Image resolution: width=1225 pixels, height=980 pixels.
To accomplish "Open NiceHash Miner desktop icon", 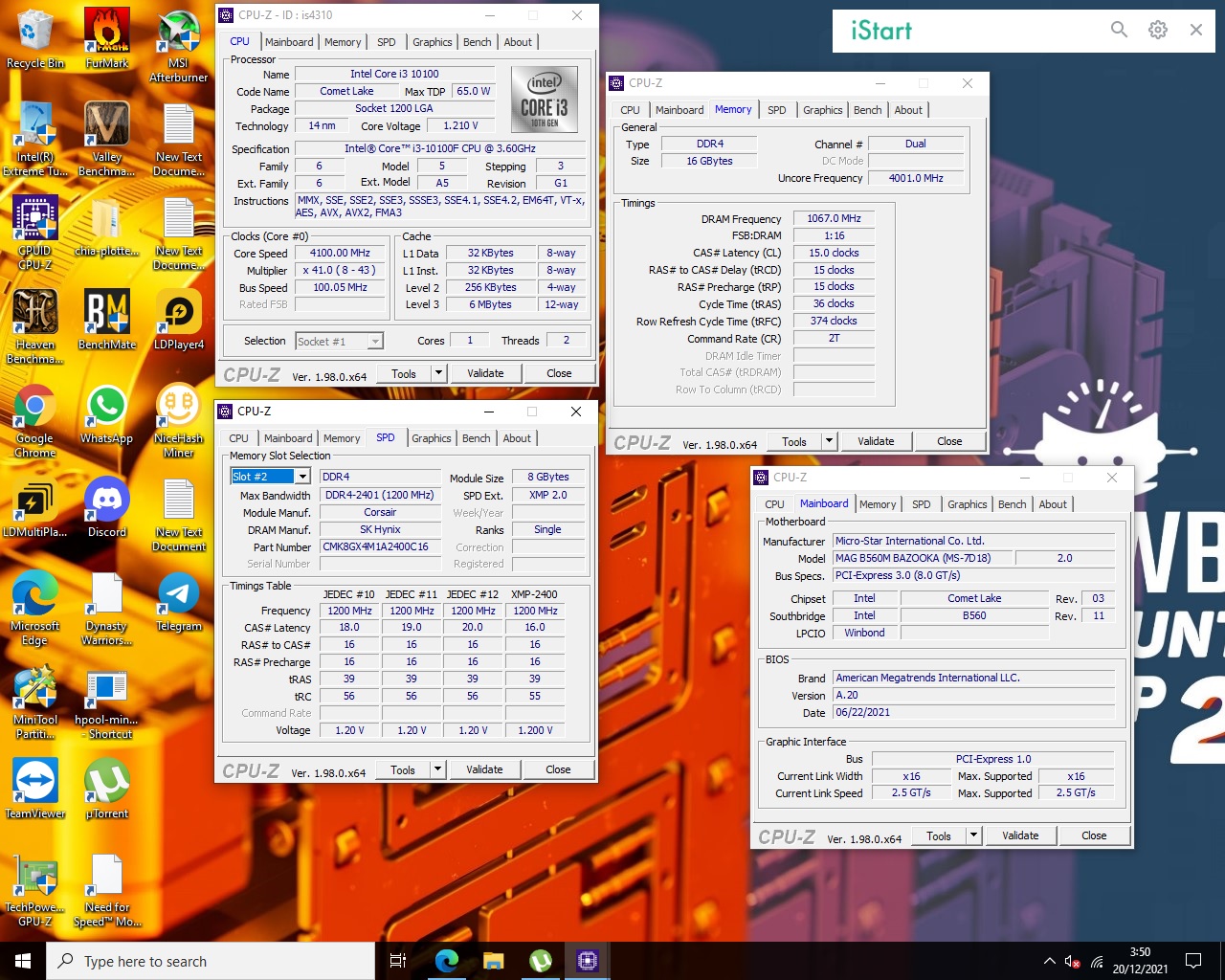I will click(x=179, y=421).
